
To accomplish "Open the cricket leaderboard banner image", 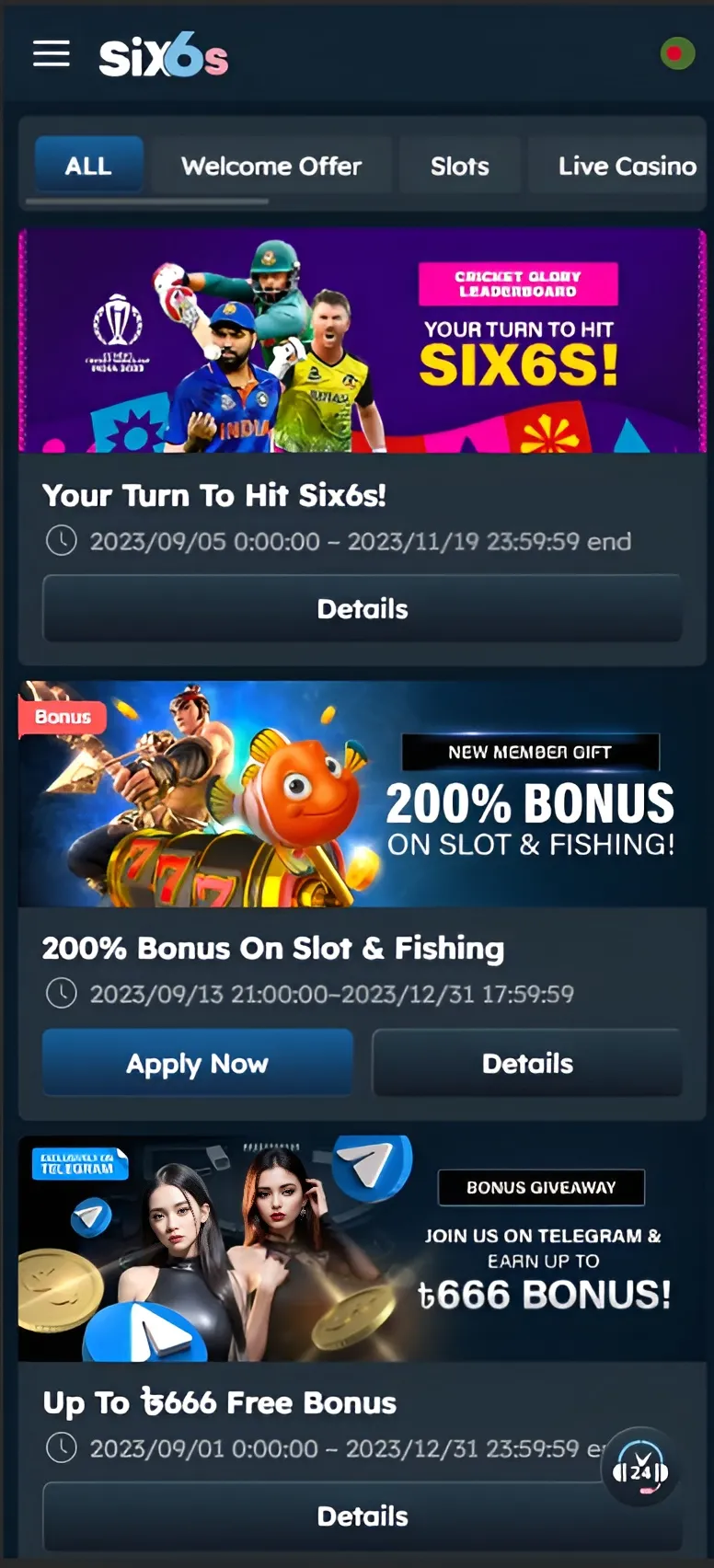I will tap(363, 340).
